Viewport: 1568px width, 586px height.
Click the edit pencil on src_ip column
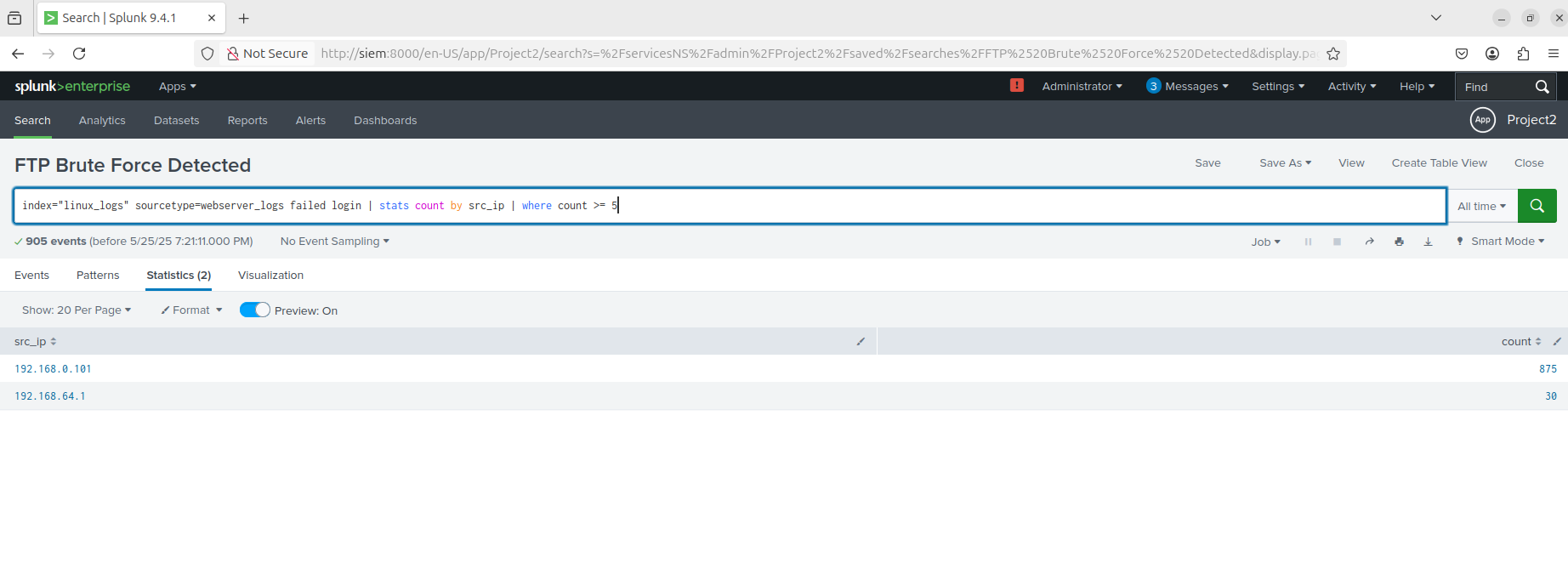[861, 341]
